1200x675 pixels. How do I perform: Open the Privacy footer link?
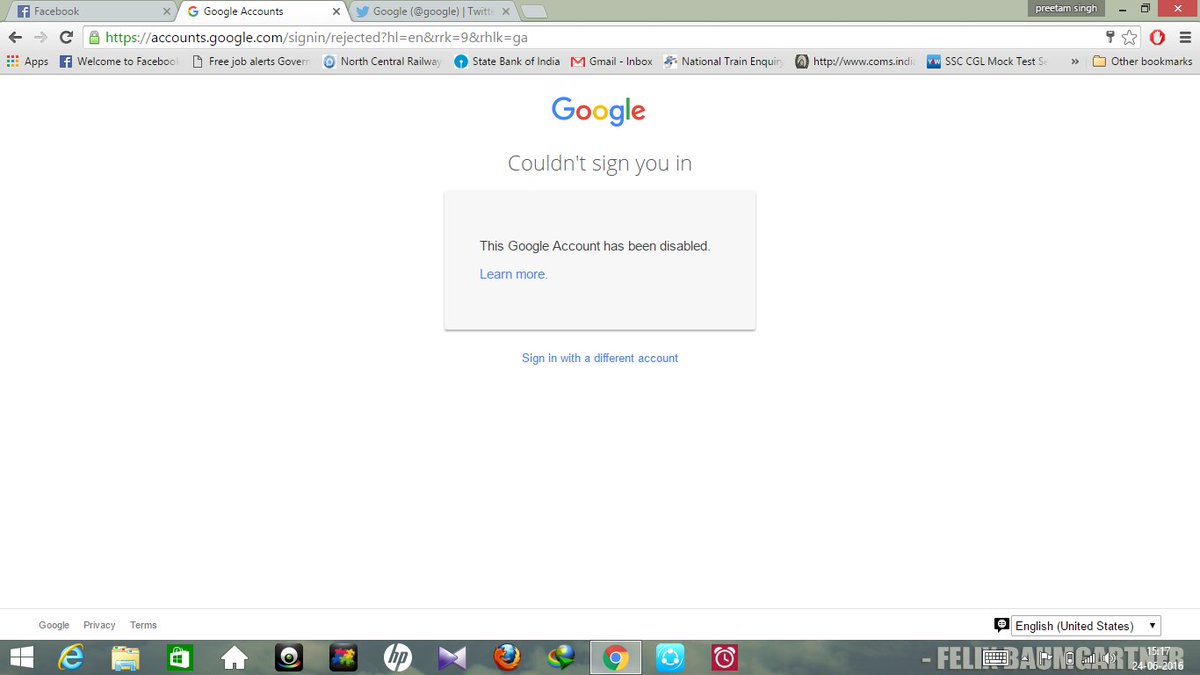(x=99, y=625)
